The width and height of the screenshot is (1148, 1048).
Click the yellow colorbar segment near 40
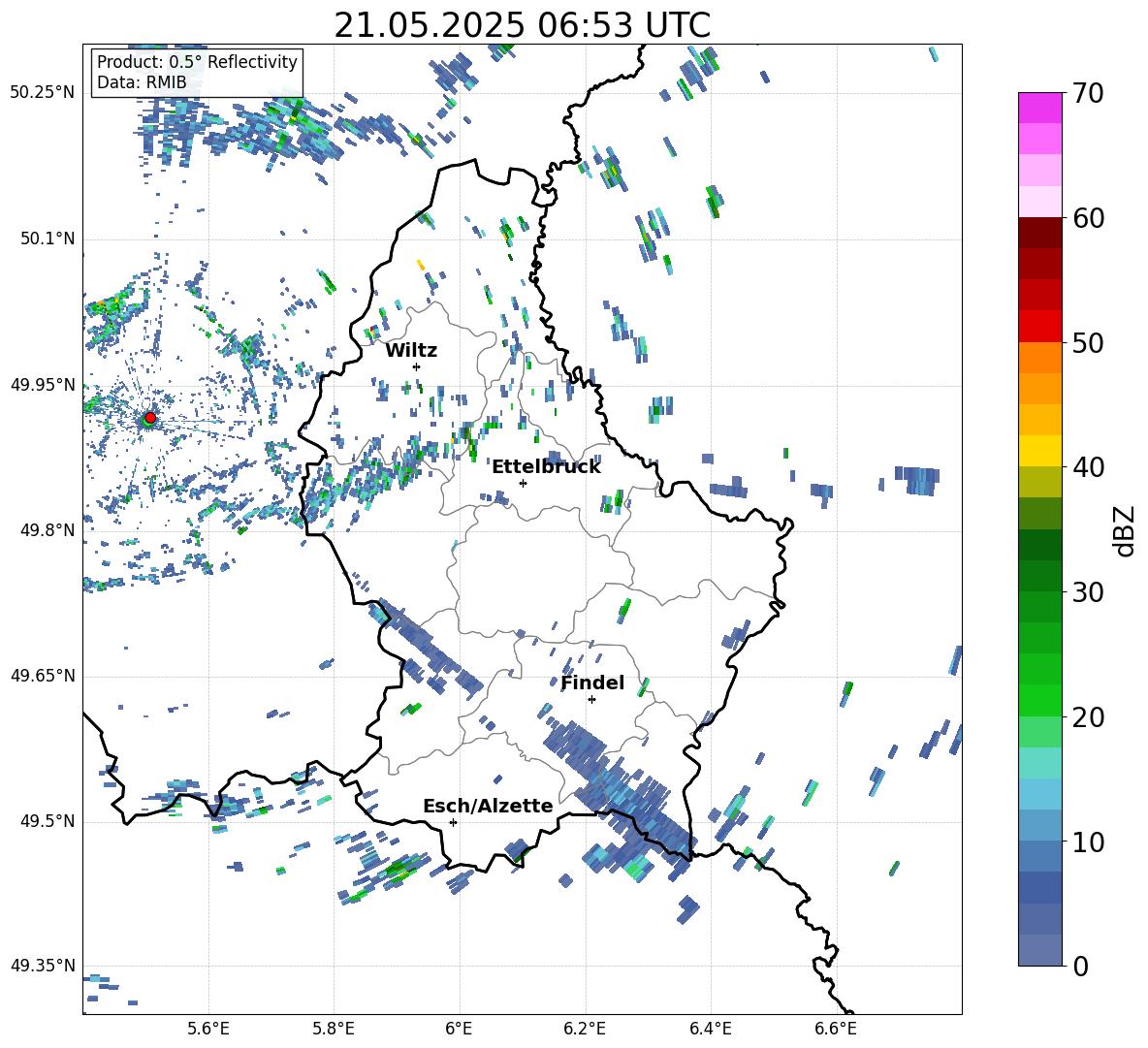(1039, 451)
